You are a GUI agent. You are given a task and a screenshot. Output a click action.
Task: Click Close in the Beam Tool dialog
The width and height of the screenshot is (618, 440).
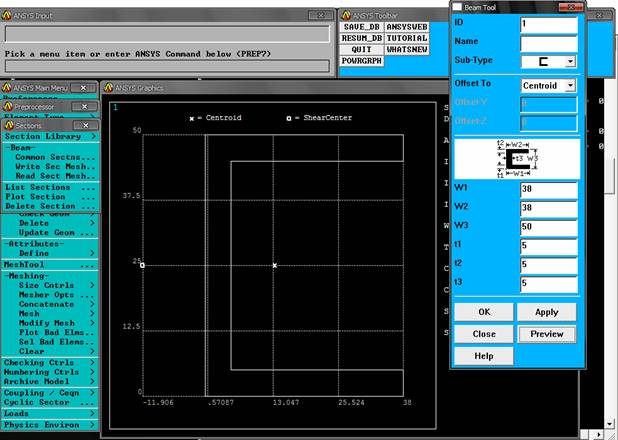pyautogui.click(x=484, y=334)
